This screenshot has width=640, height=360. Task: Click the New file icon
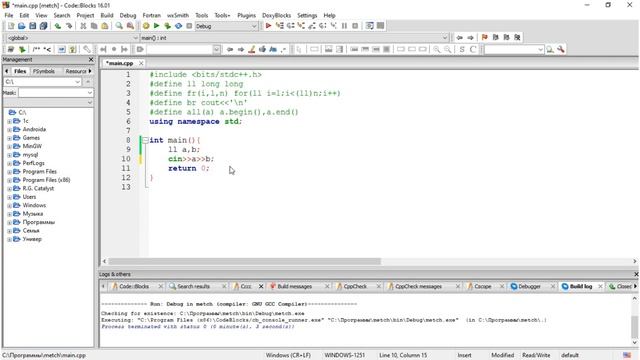pyautogui.click(x=11, y=26)
